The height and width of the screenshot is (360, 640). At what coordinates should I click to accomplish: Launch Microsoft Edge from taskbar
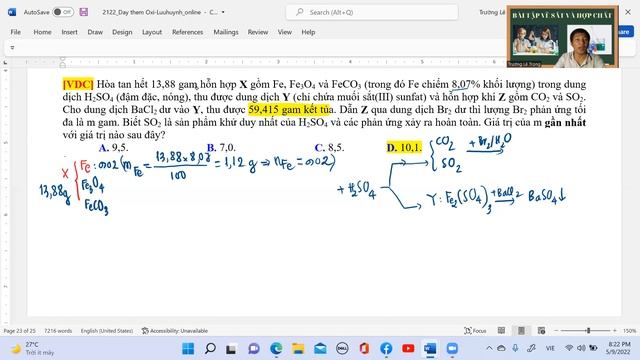[276, 349]
